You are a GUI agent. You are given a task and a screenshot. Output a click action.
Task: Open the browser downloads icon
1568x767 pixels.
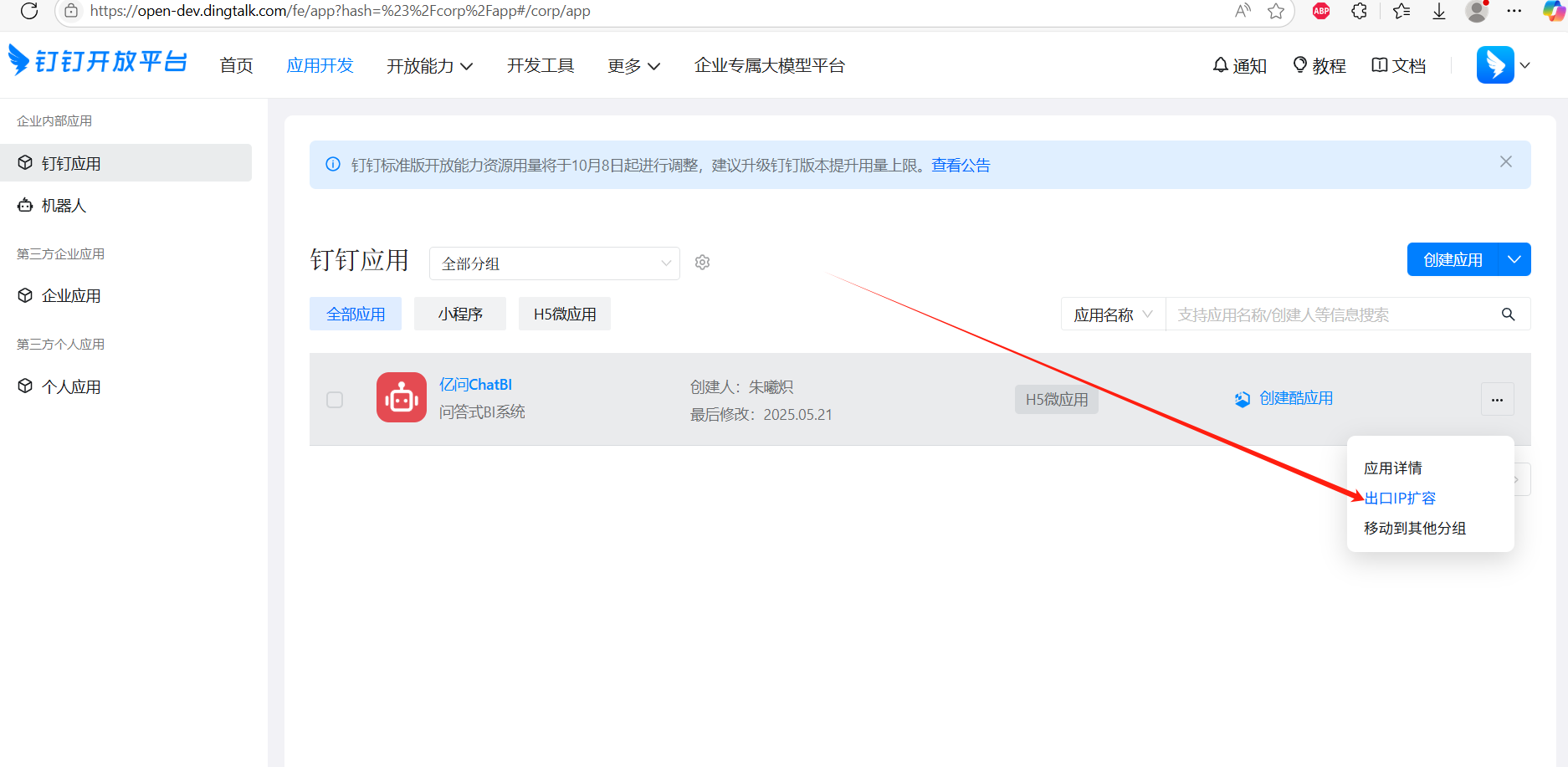pyautogui.click(x=1438, y=11)
